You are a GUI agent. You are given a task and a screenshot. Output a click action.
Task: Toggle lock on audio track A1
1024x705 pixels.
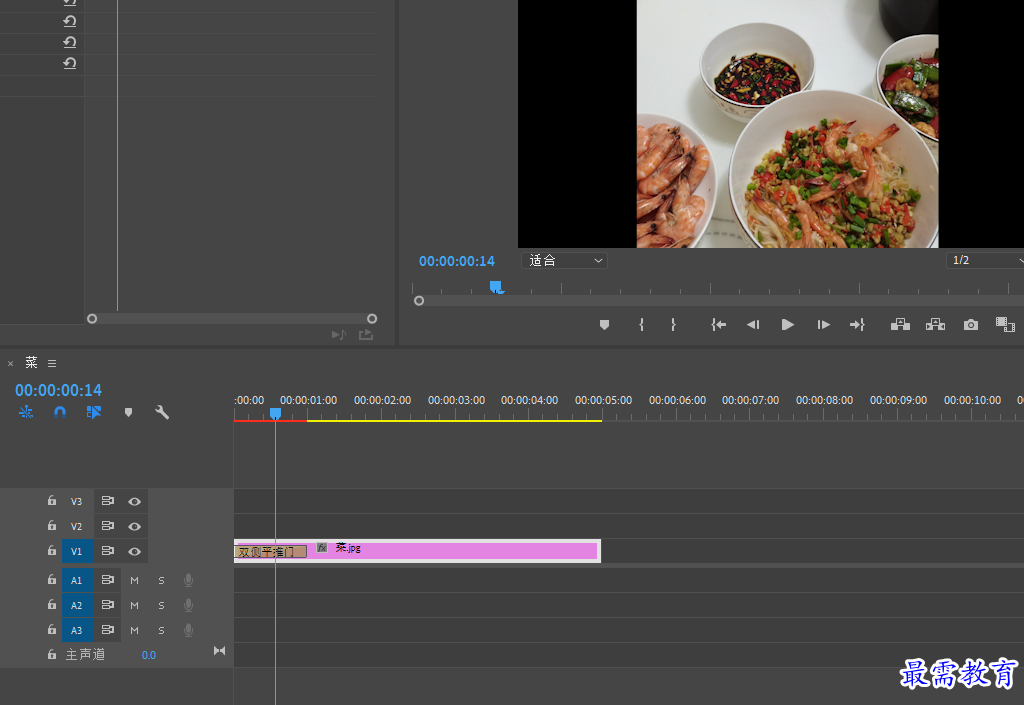[52, 580]
